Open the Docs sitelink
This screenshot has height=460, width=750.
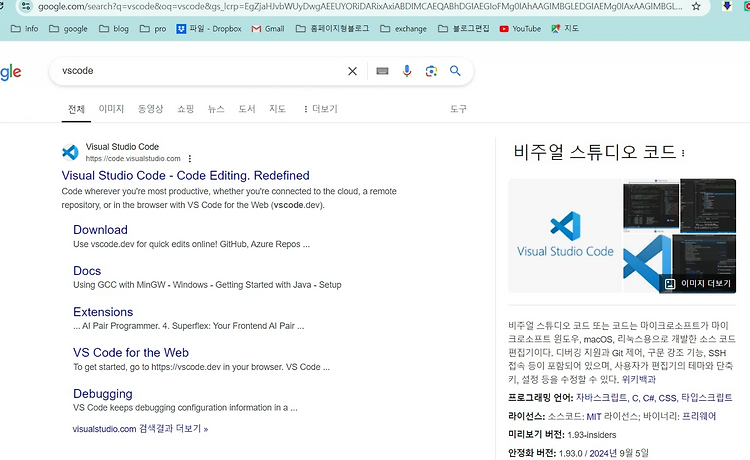(x=87, y=271)
